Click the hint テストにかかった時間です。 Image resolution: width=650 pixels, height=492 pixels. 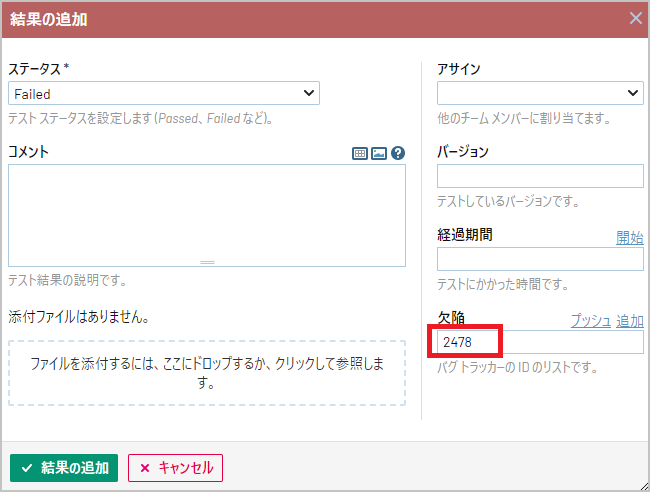[x=503, y=284]
